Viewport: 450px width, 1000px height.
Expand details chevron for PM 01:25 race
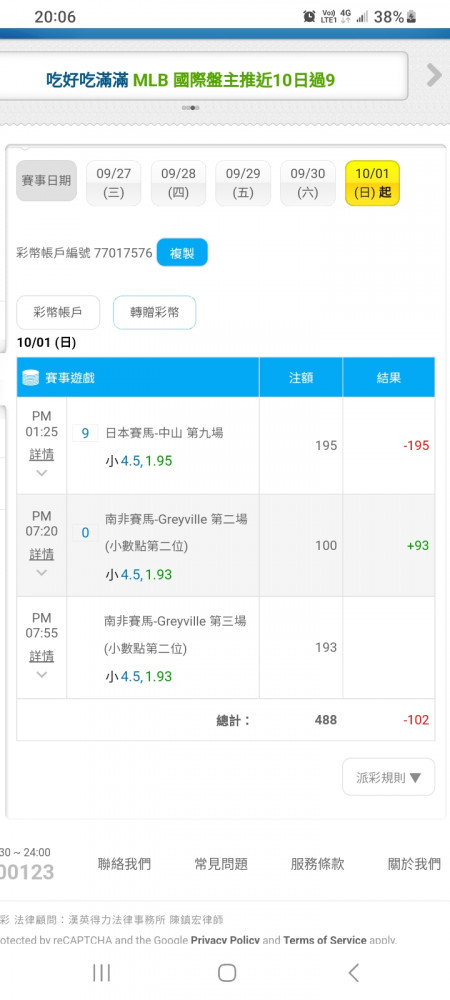coord(41,473)
